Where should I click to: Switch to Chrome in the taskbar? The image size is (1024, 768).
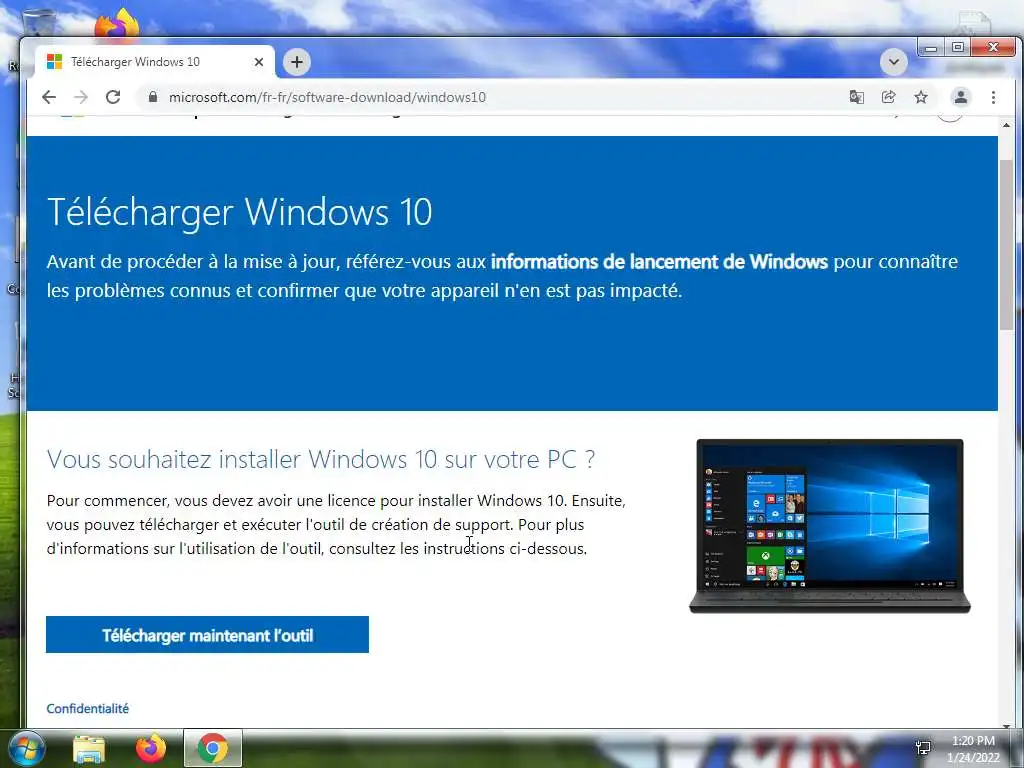point(213,748)
